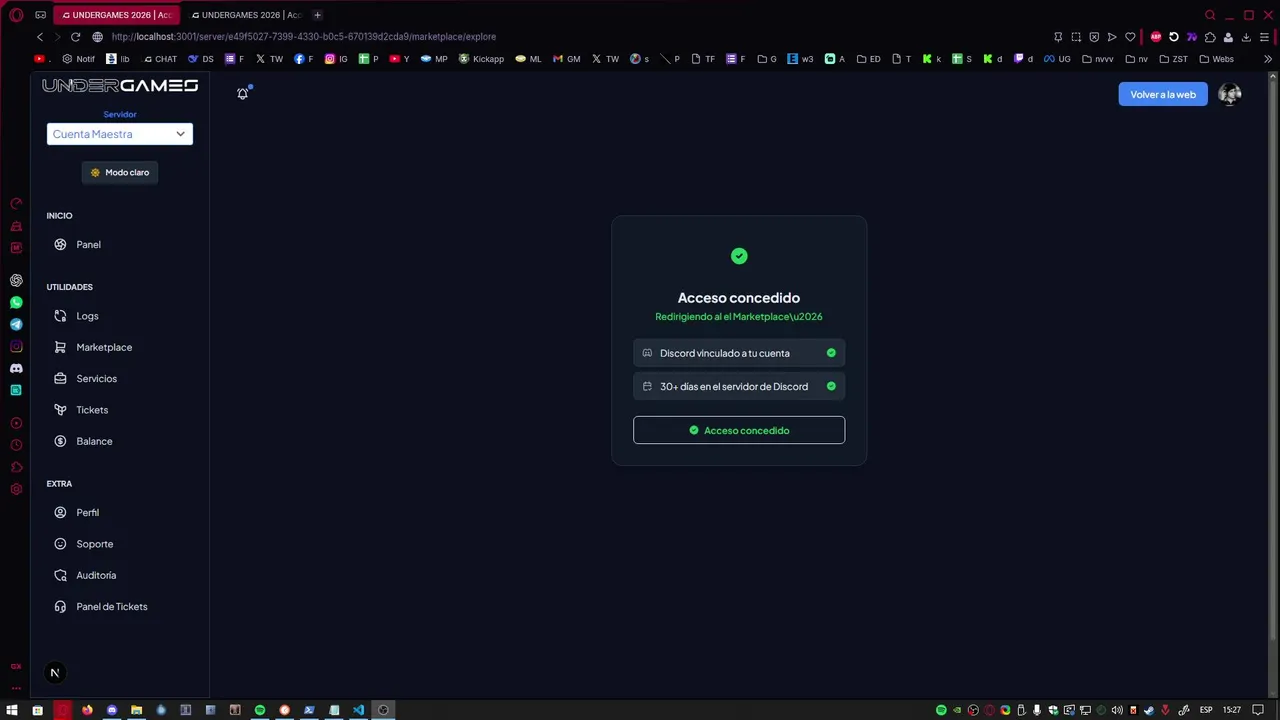This screenshot has width=1280, height=720.
Task: Click the address bar URL
Action: [303, 37]
